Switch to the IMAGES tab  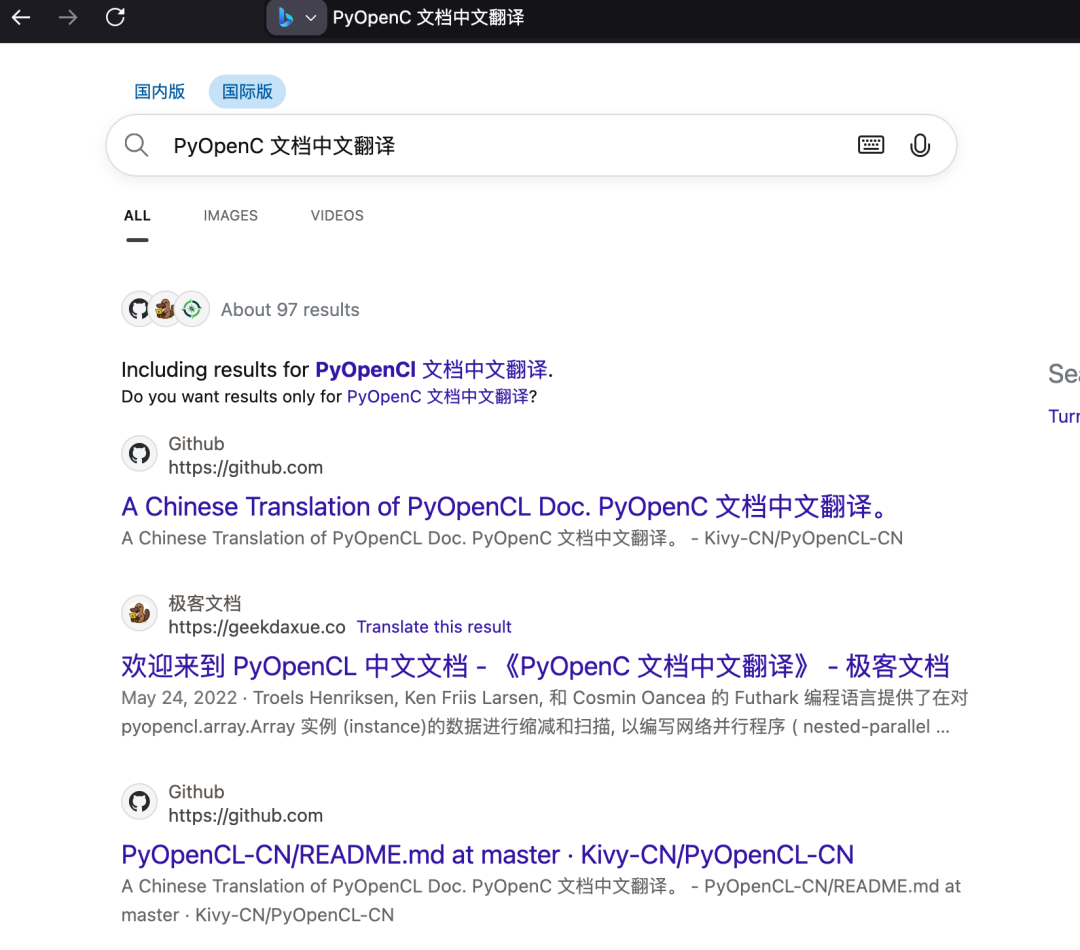pos(230,216)
